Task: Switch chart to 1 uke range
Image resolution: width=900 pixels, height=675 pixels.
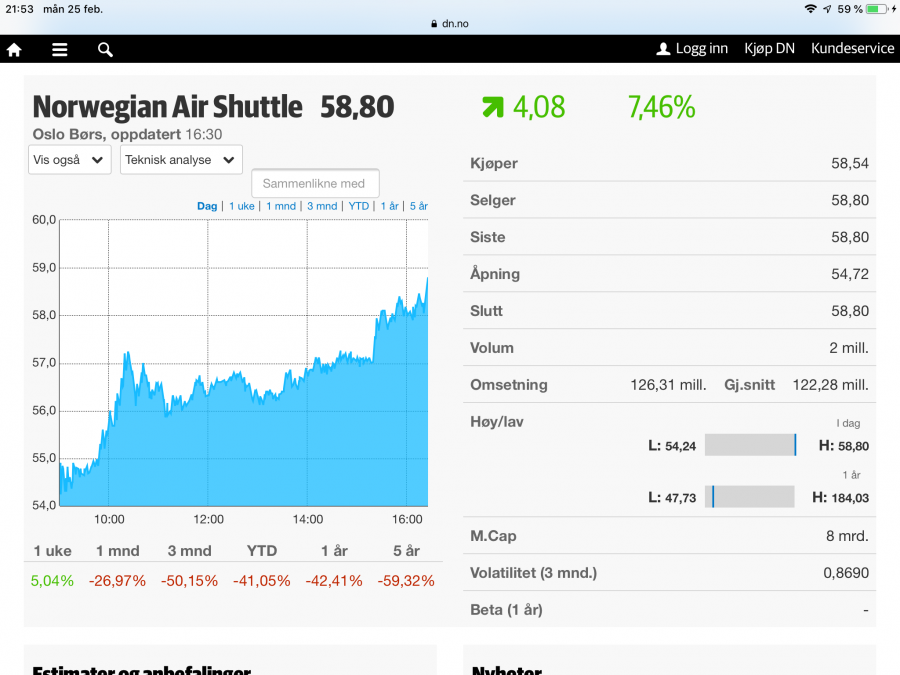Action: pos(242,206)
